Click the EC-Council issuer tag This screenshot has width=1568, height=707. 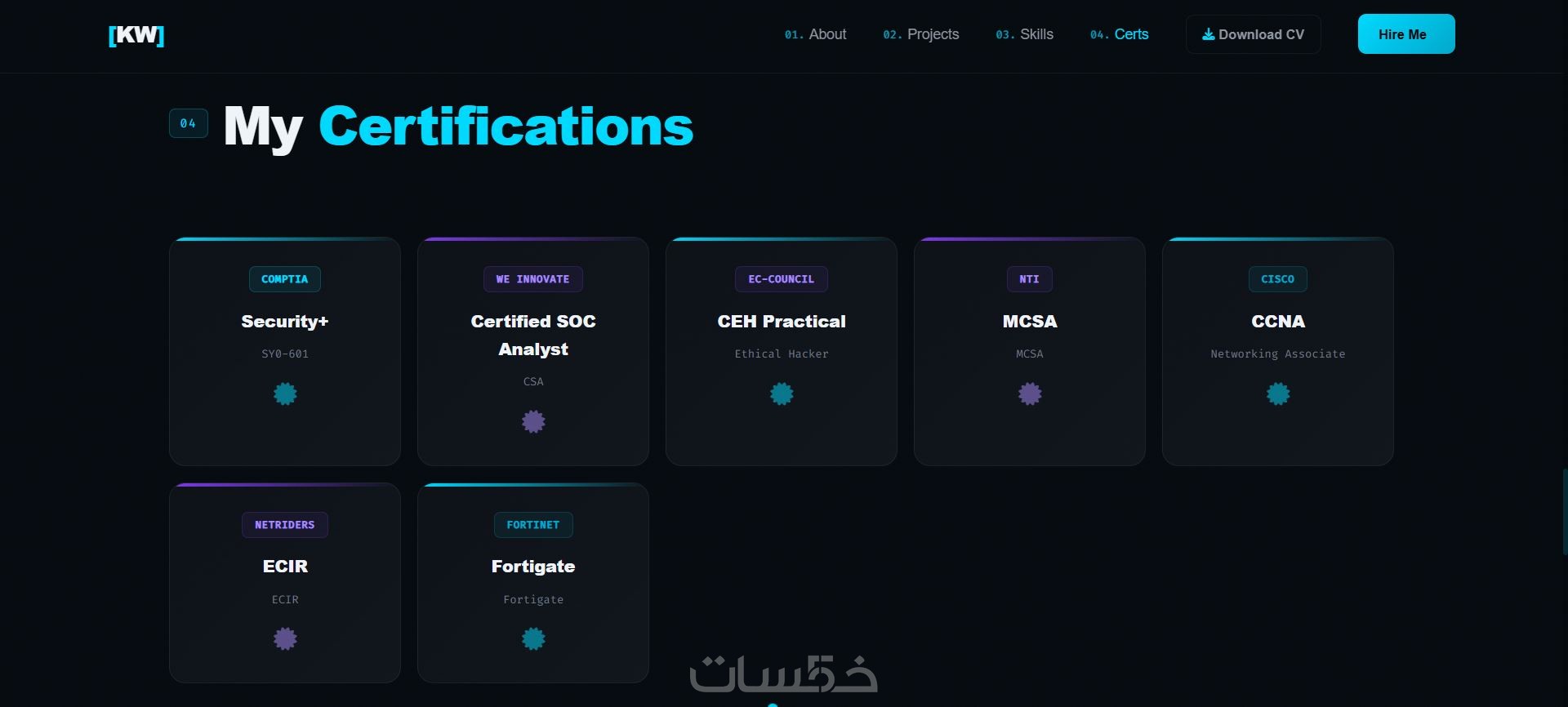click(782, 279)
